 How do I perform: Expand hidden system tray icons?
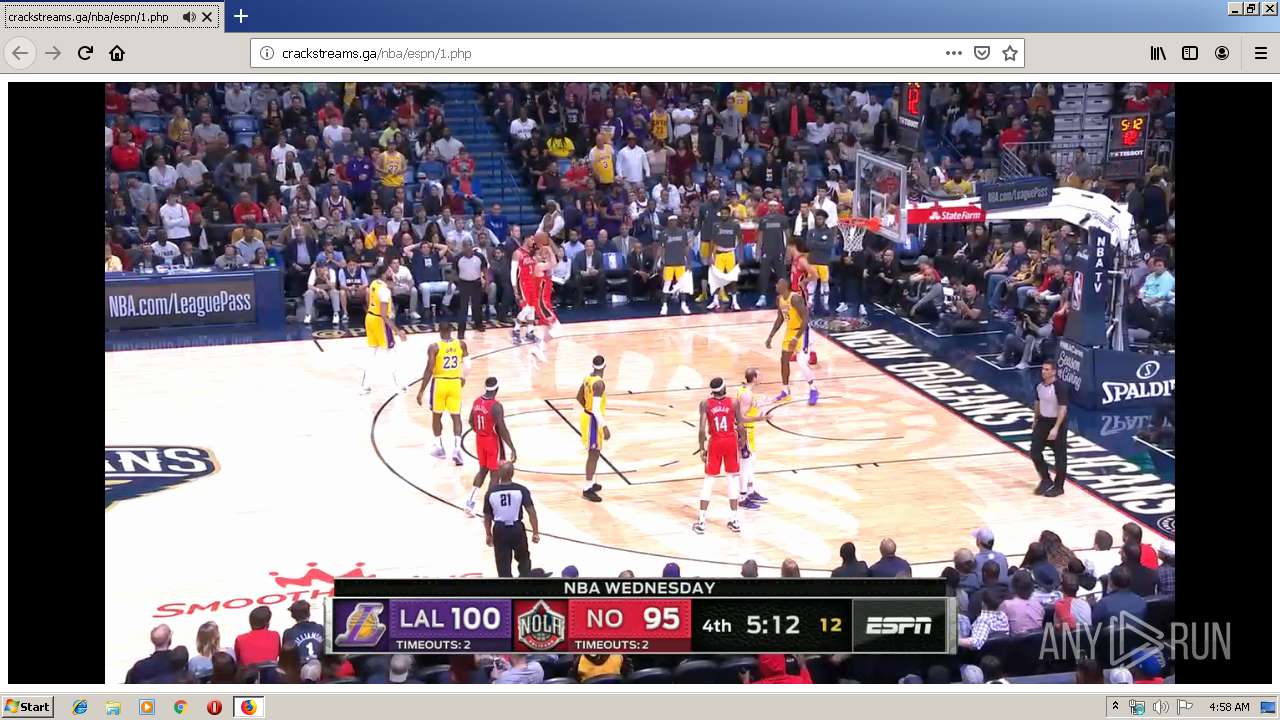click(1115, 707)
